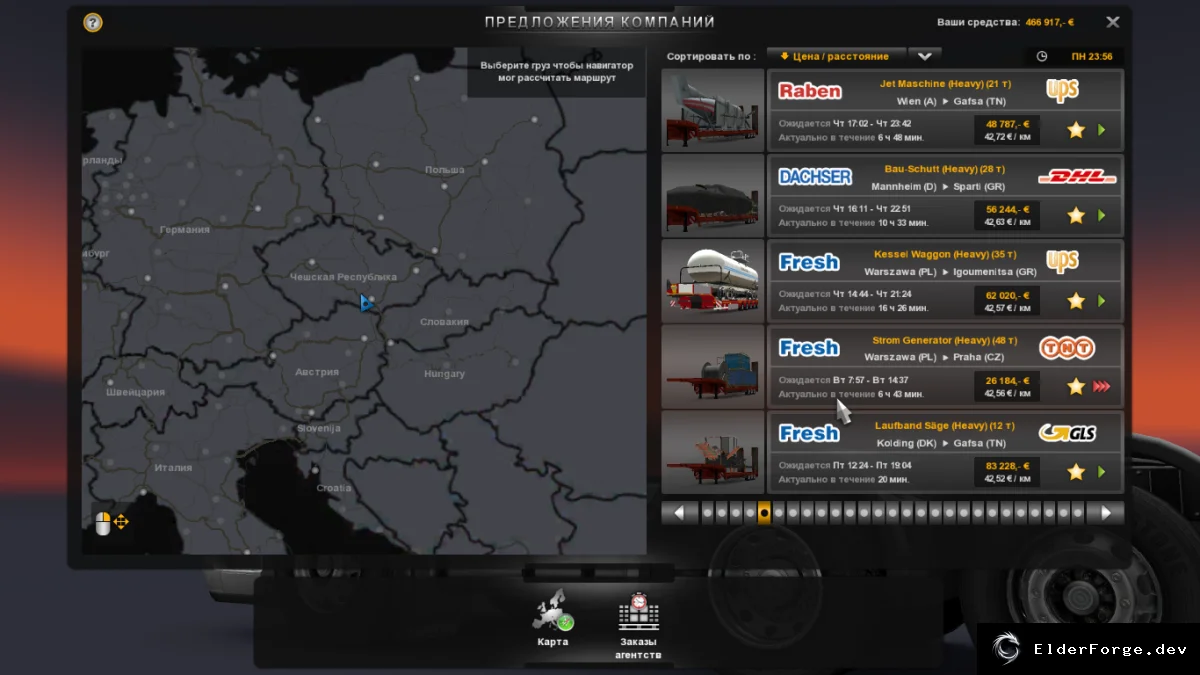
Task: Click the Германия label on map
Action: point(184,229)
